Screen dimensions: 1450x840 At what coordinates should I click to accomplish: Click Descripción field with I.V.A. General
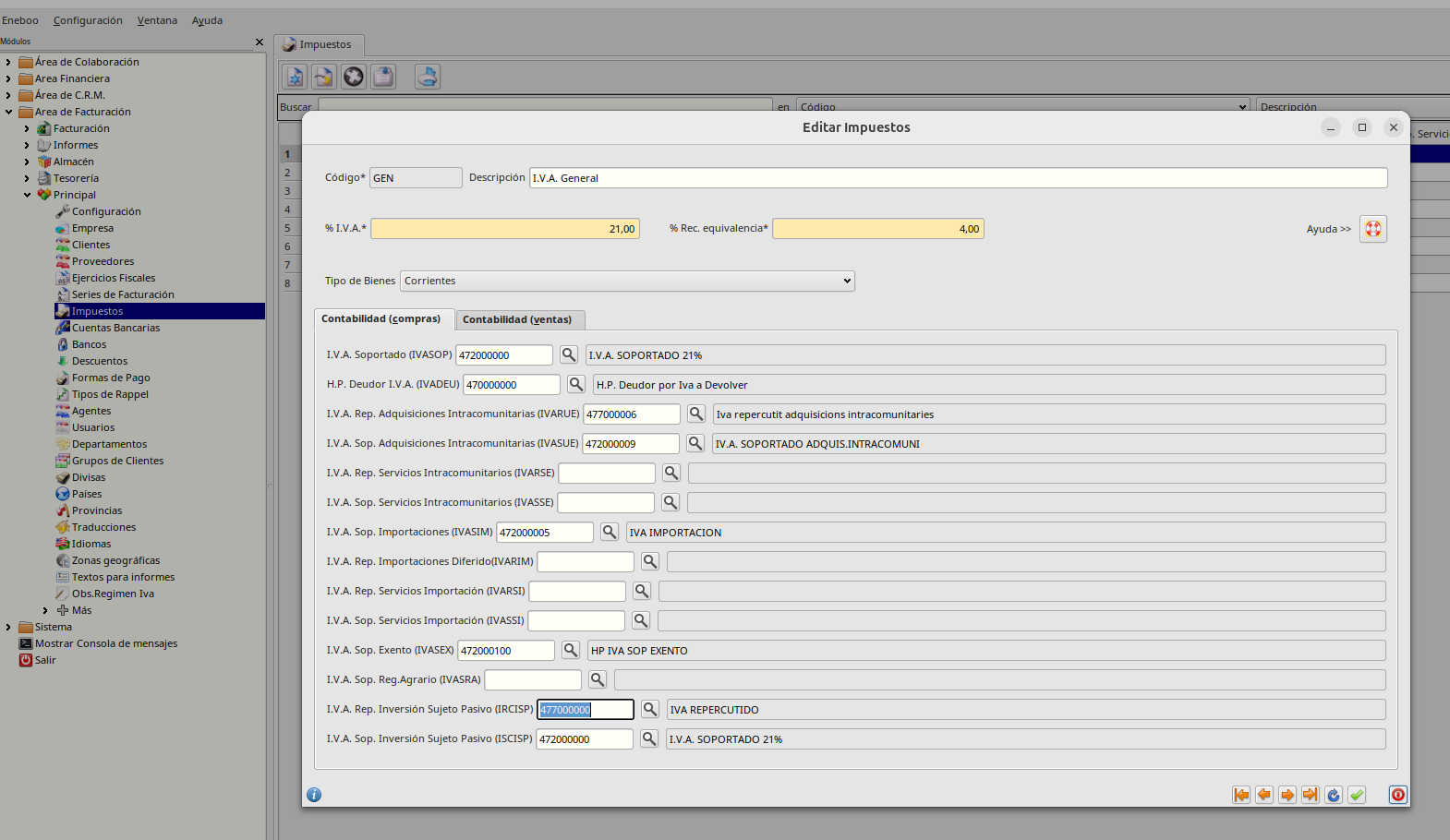(x=959, y=177)
